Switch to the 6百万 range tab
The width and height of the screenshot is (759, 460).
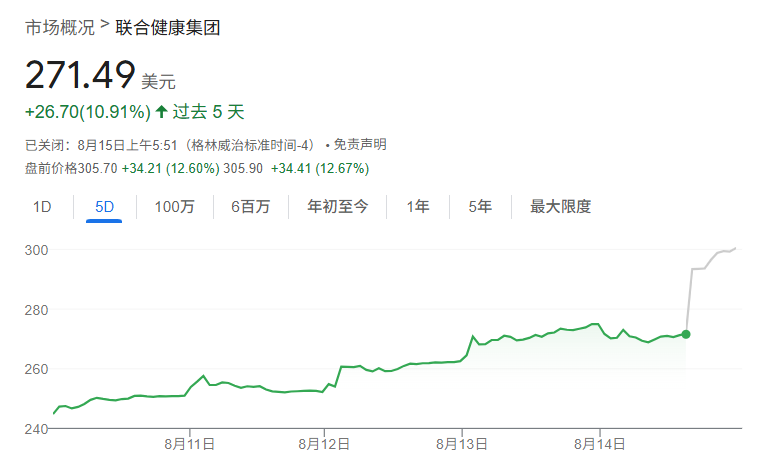[250, 207]
